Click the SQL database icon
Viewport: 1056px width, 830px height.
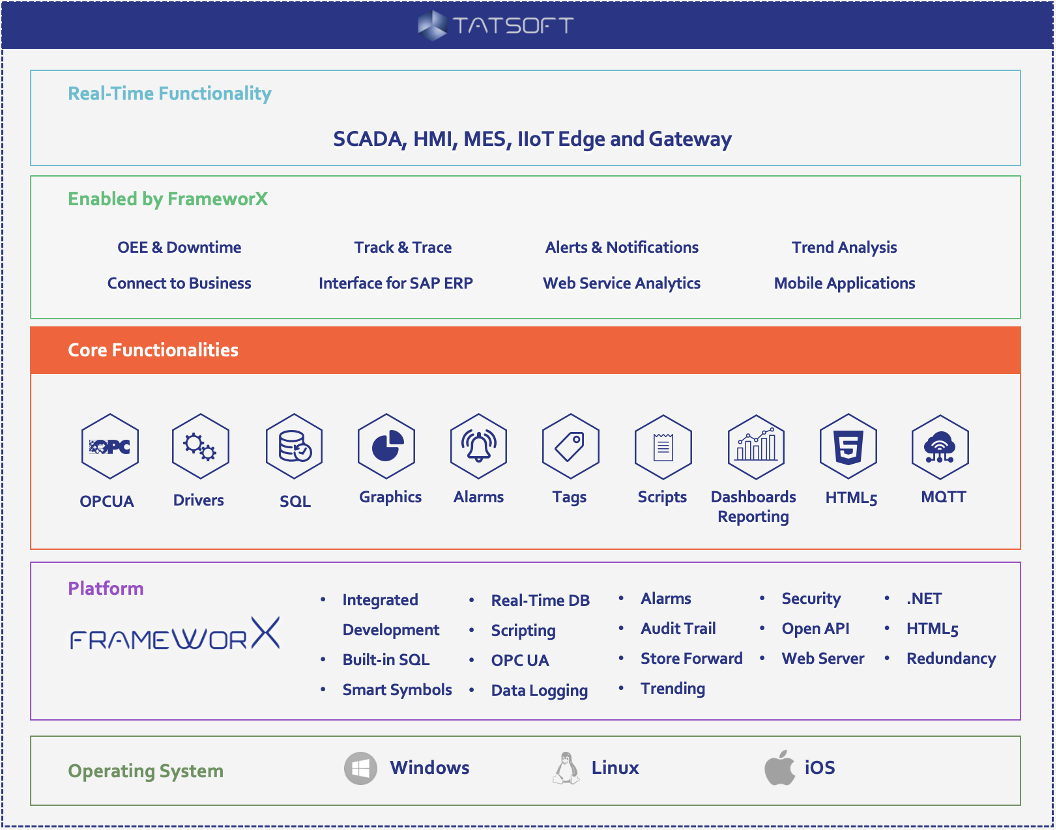click(294, 447)
